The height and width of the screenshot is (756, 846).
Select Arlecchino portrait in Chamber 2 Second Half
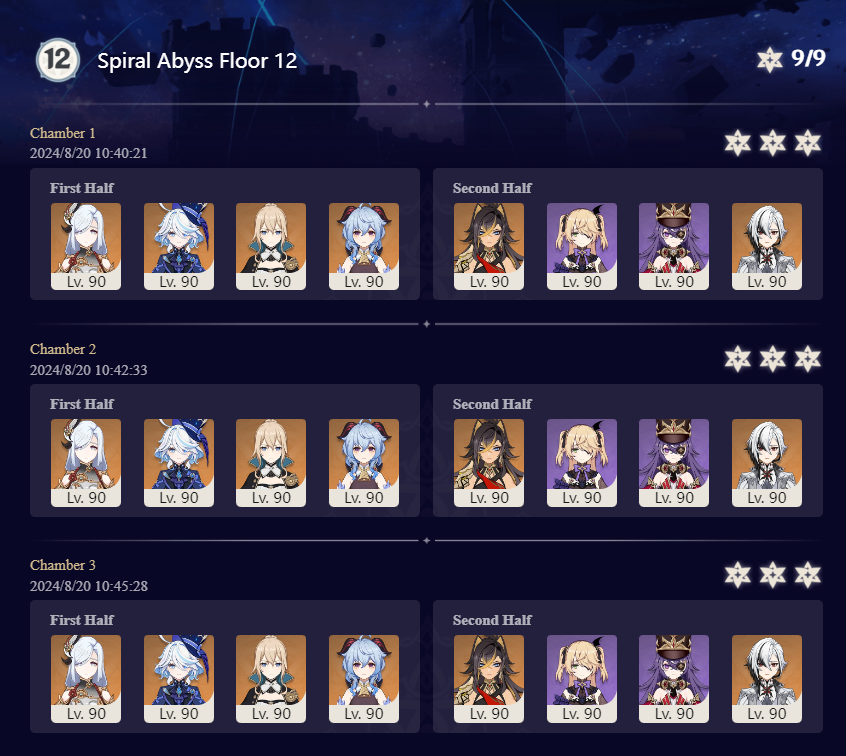click(x=767, y=462)
